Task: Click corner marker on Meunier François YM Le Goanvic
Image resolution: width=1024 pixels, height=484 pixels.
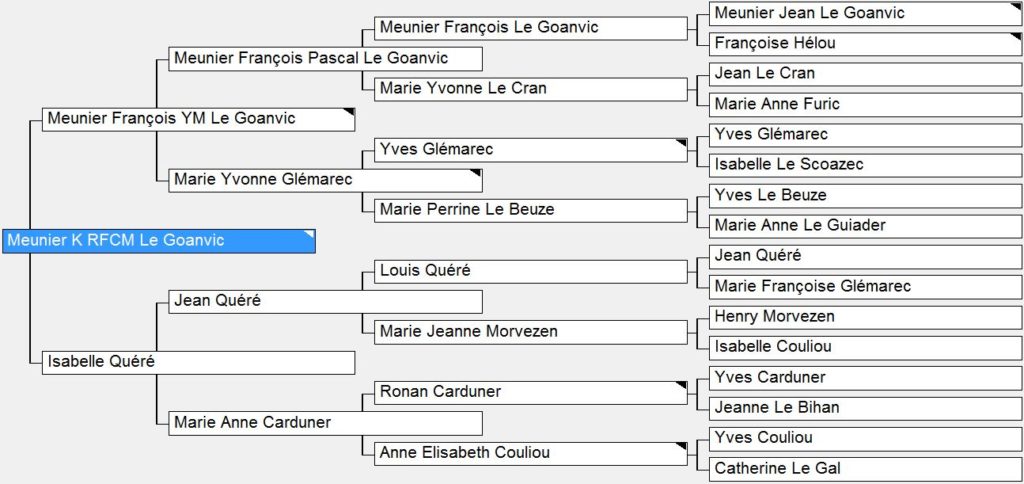Action: (349, 112)
